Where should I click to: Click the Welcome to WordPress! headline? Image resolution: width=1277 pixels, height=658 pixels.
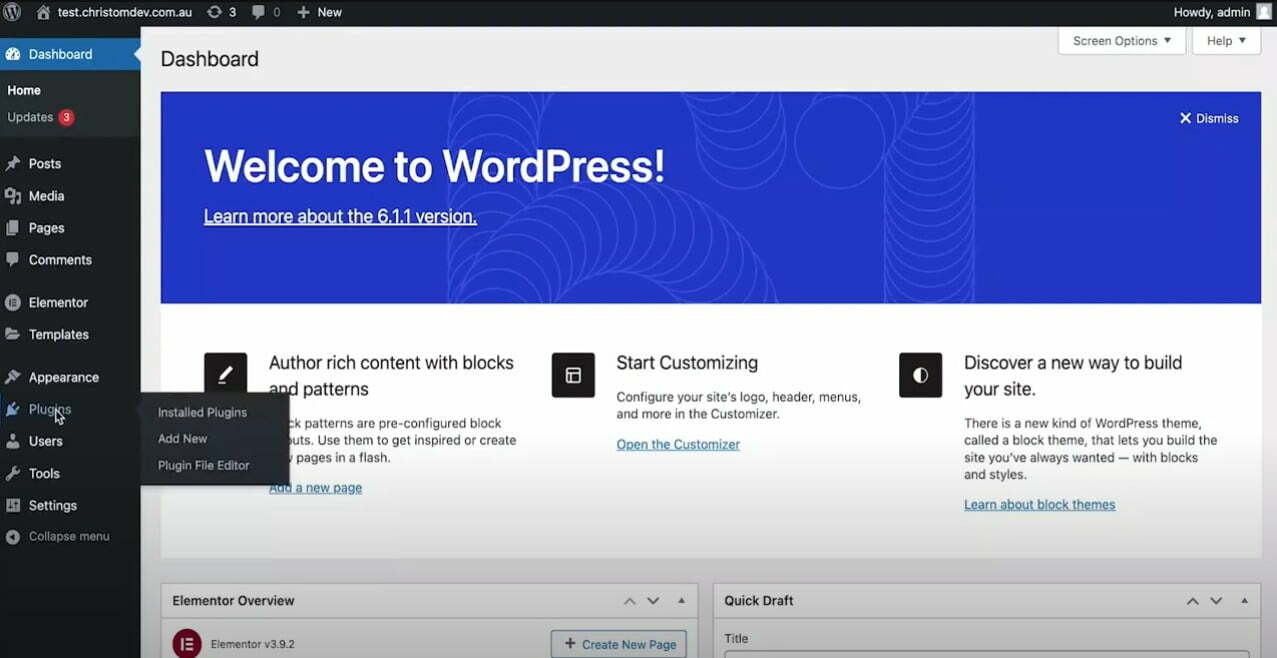(435, 165)
